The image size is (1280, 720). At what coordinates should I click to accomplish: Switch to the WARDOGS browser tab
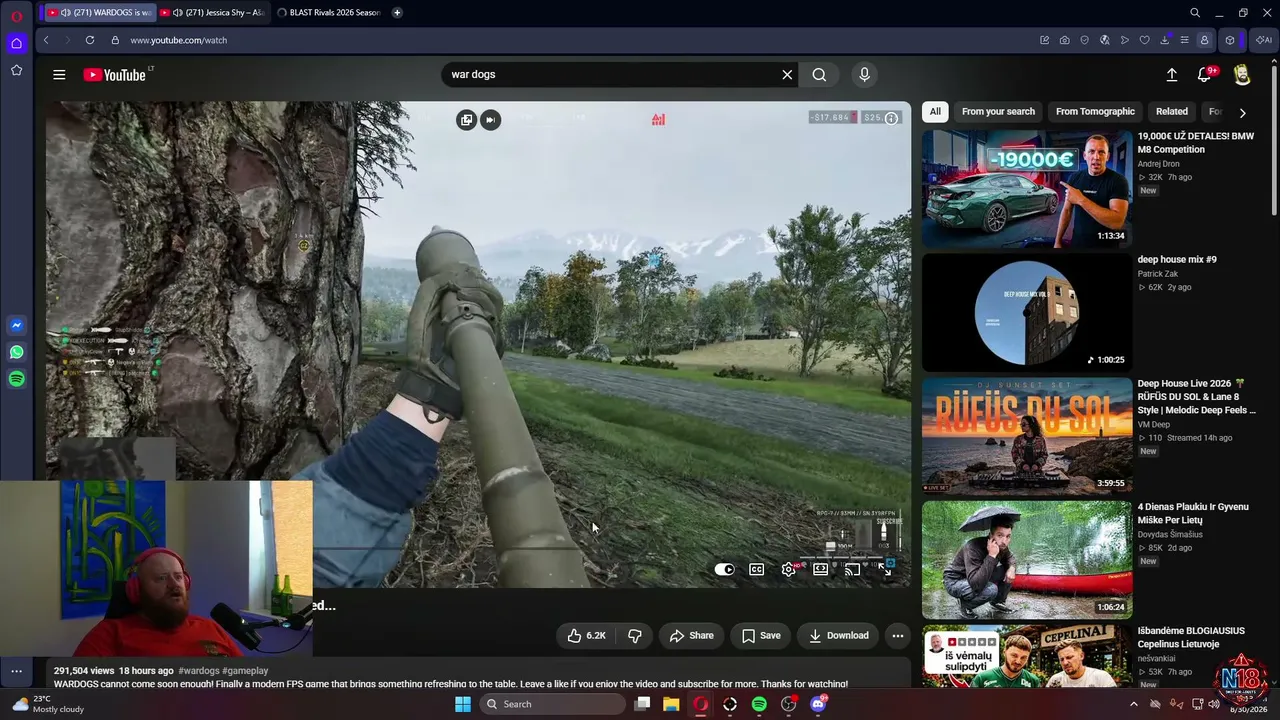[x=99, y=13]
